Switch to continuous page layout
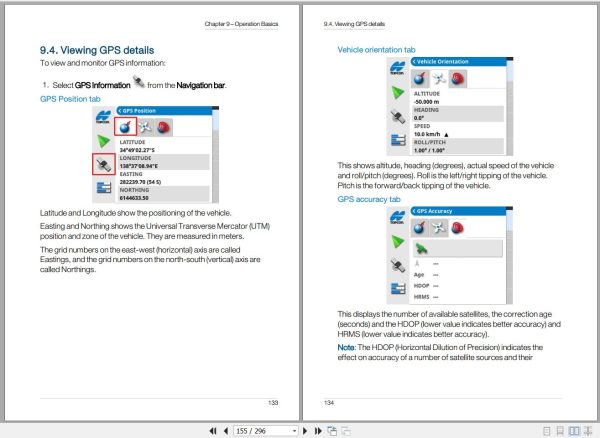This screenshot has width=600, height=438. coord(560,431)
